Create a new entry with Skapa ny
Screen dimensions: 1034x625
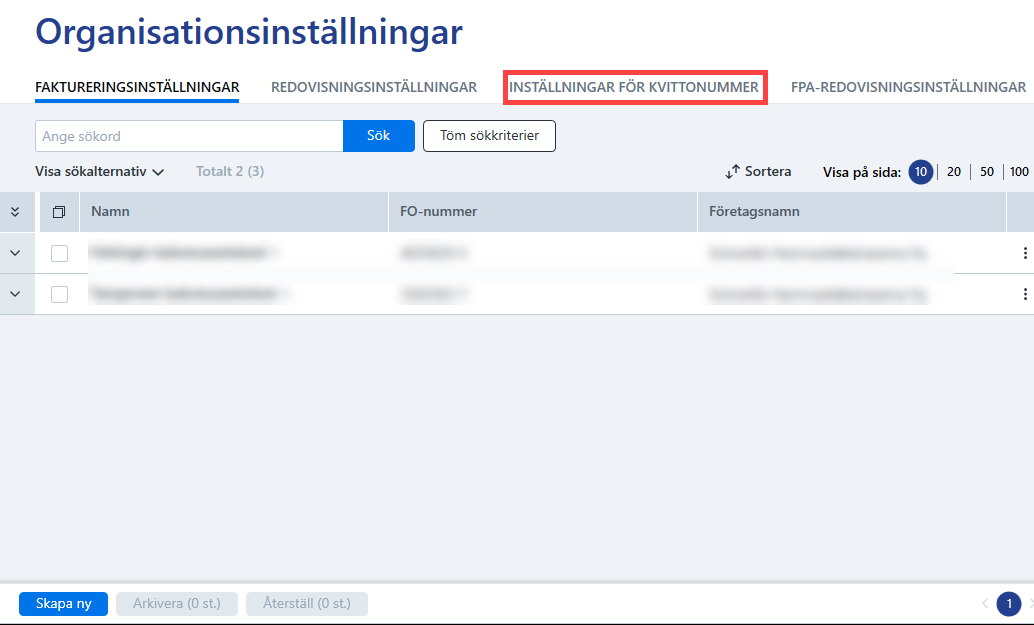click(63, 603)
